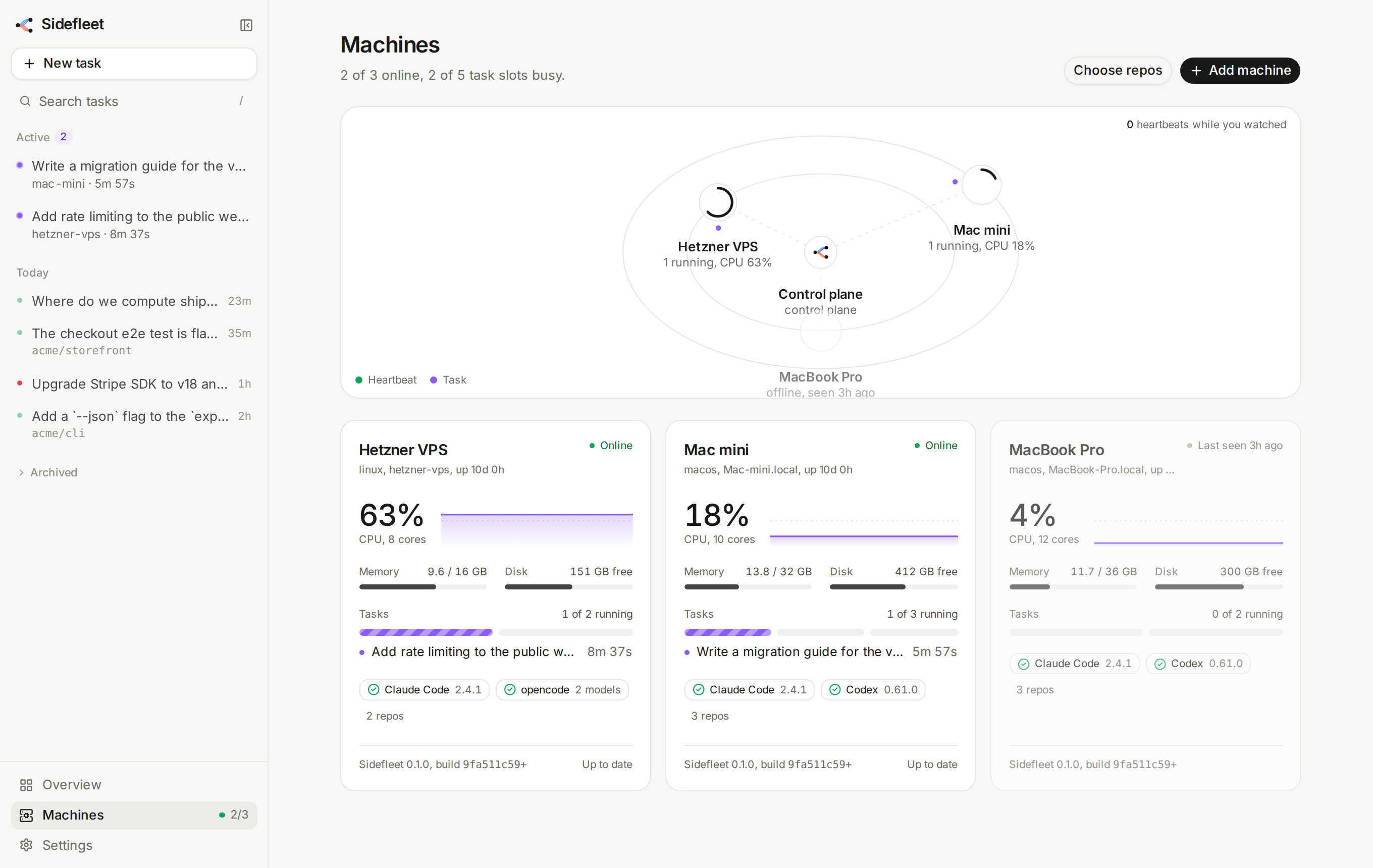The image size is (1373, 868).
Task: Click the opencode check icon on Hetzner VPS card
Action: click(x=510, y=690)
